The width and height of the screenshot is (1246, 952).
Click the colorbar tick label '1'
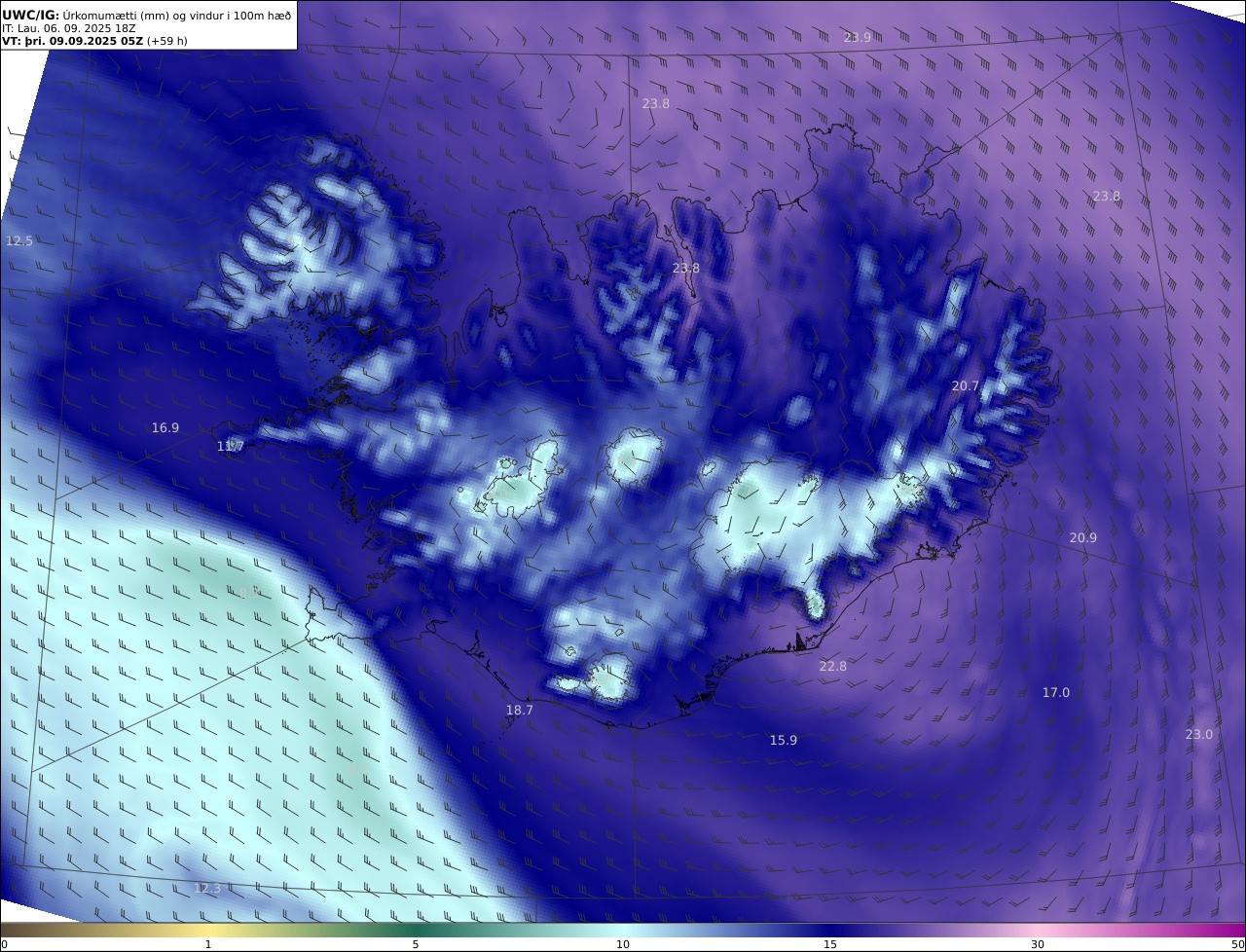[x=208, y=944]
